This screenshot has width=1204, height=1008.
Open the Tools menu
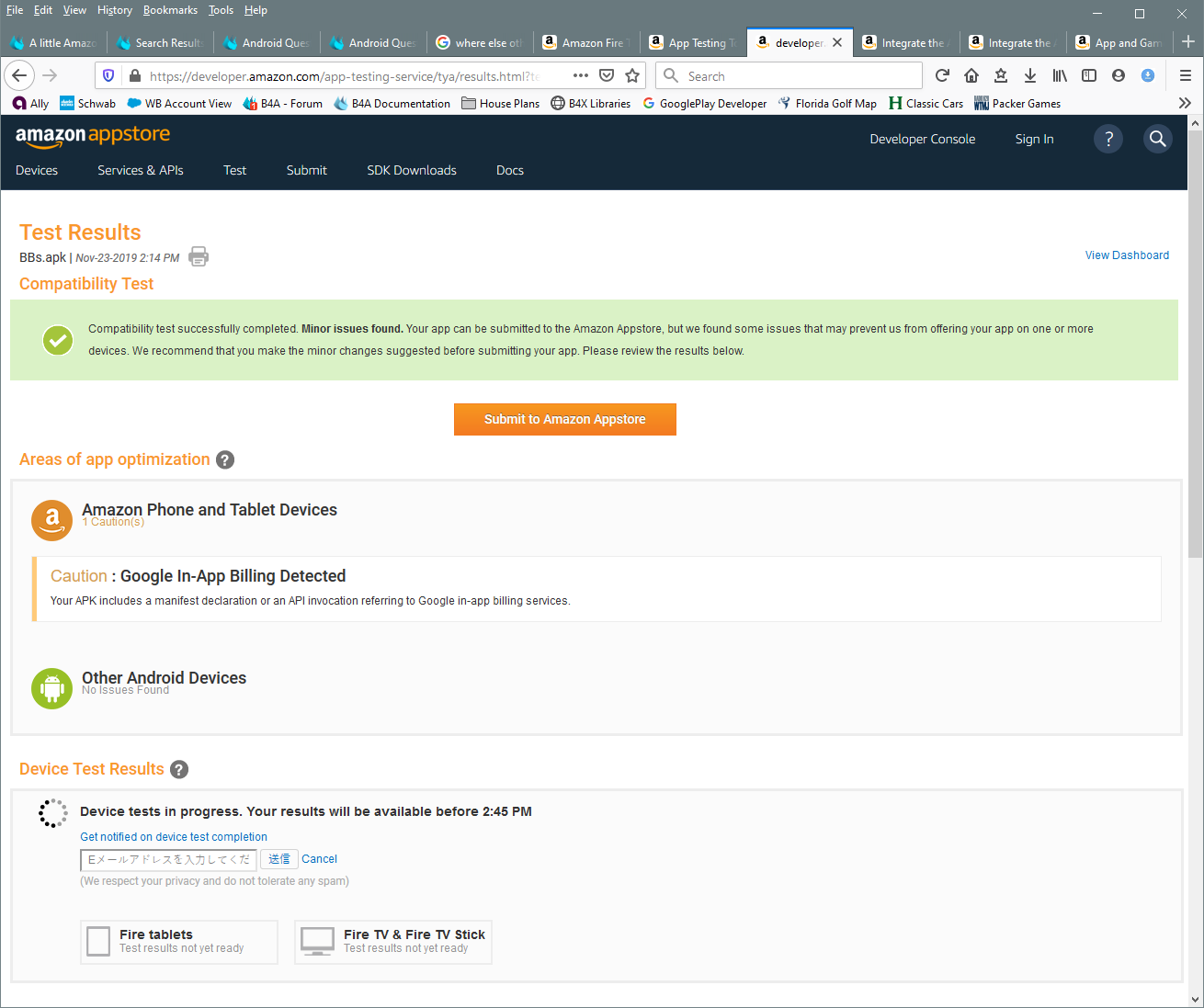[x=221, y=10]
